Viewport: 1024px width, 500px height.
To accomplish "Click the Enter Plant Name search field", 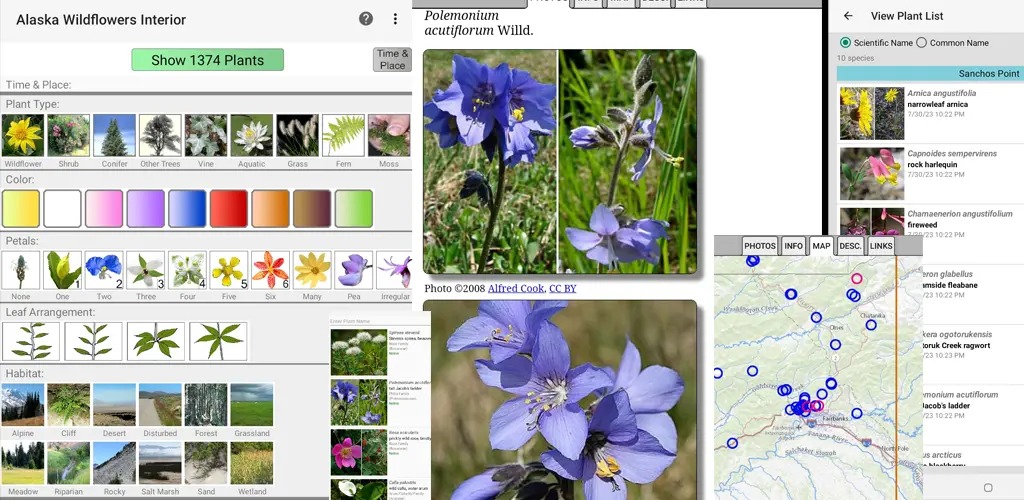I will coord(380,320).
